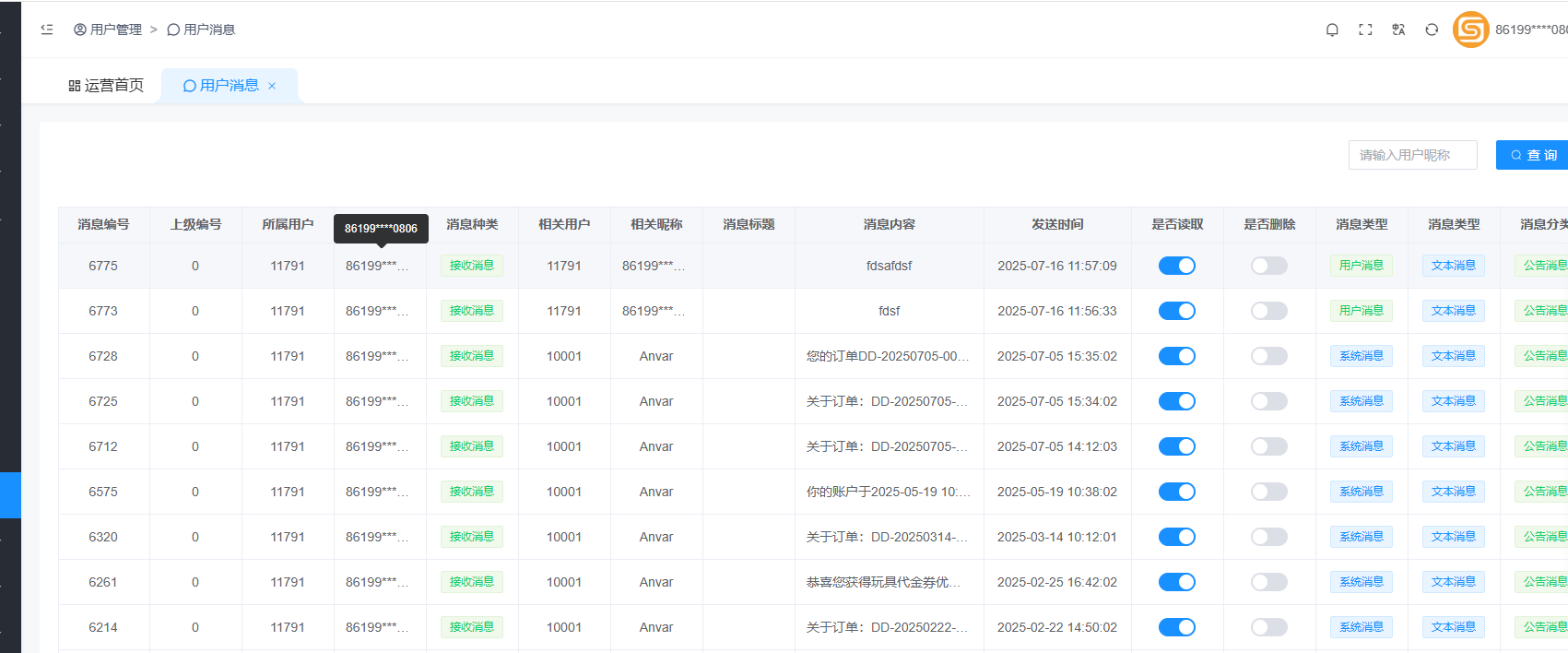Screen dimensions: 1568x653
Task: Select the 用户消息 tab
Action: [x=221, y=86]
